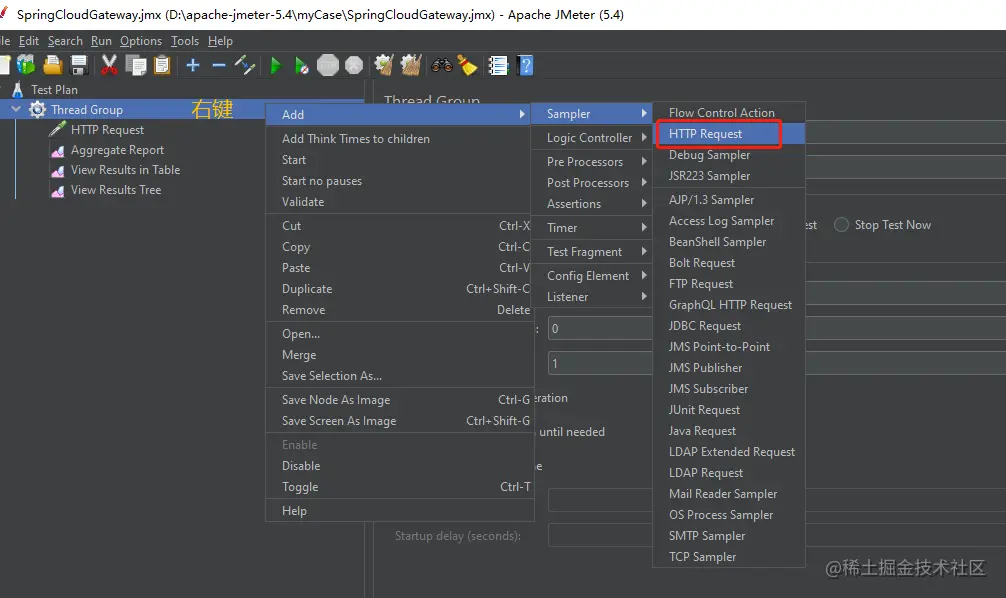Click the Toggle enable/disable toolbar icon

tap(245, 65)
